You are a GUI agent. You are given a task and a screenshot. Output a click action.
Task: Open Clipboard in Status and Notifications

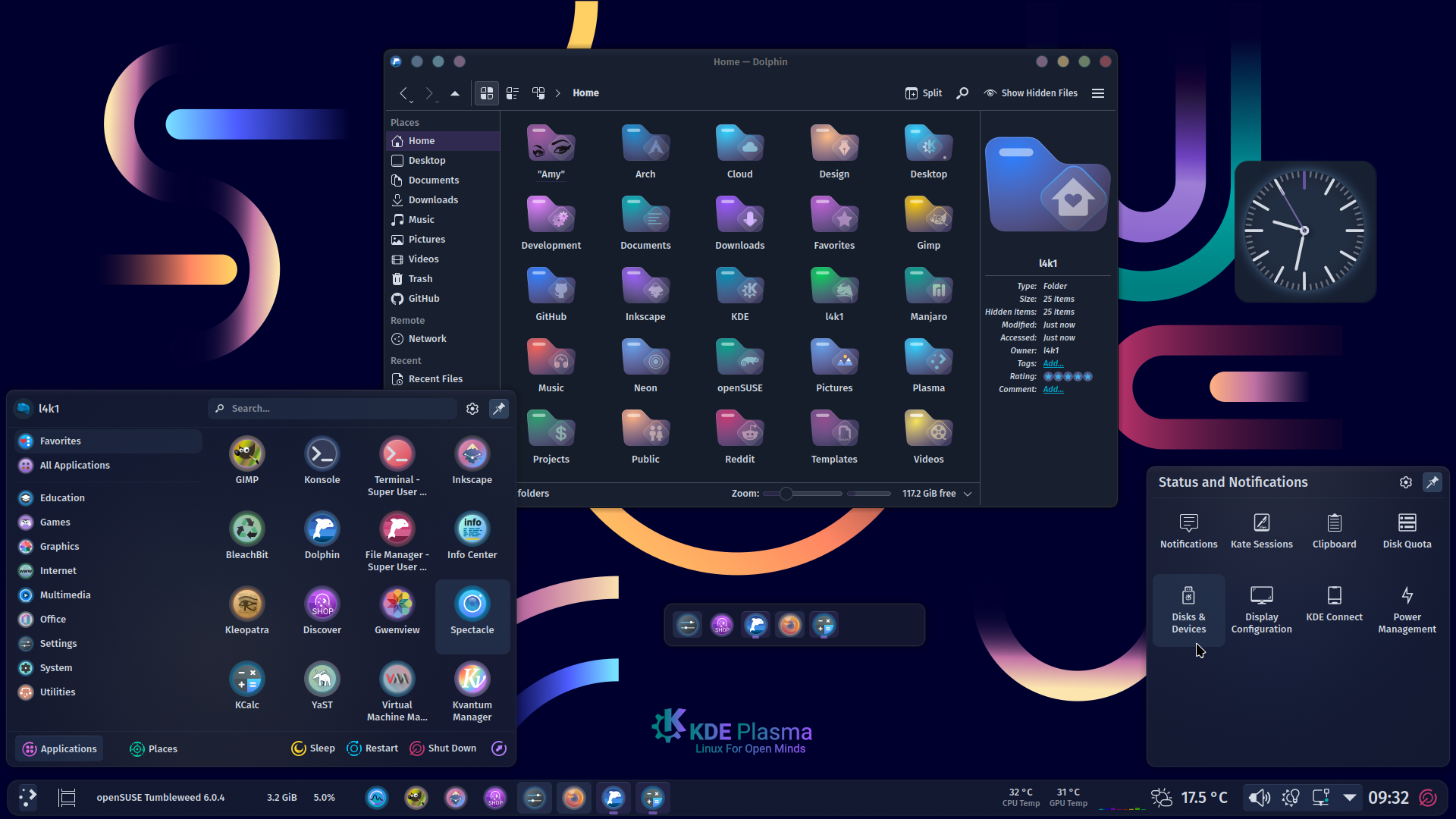pyautogui.click(x=1334, y=531)
